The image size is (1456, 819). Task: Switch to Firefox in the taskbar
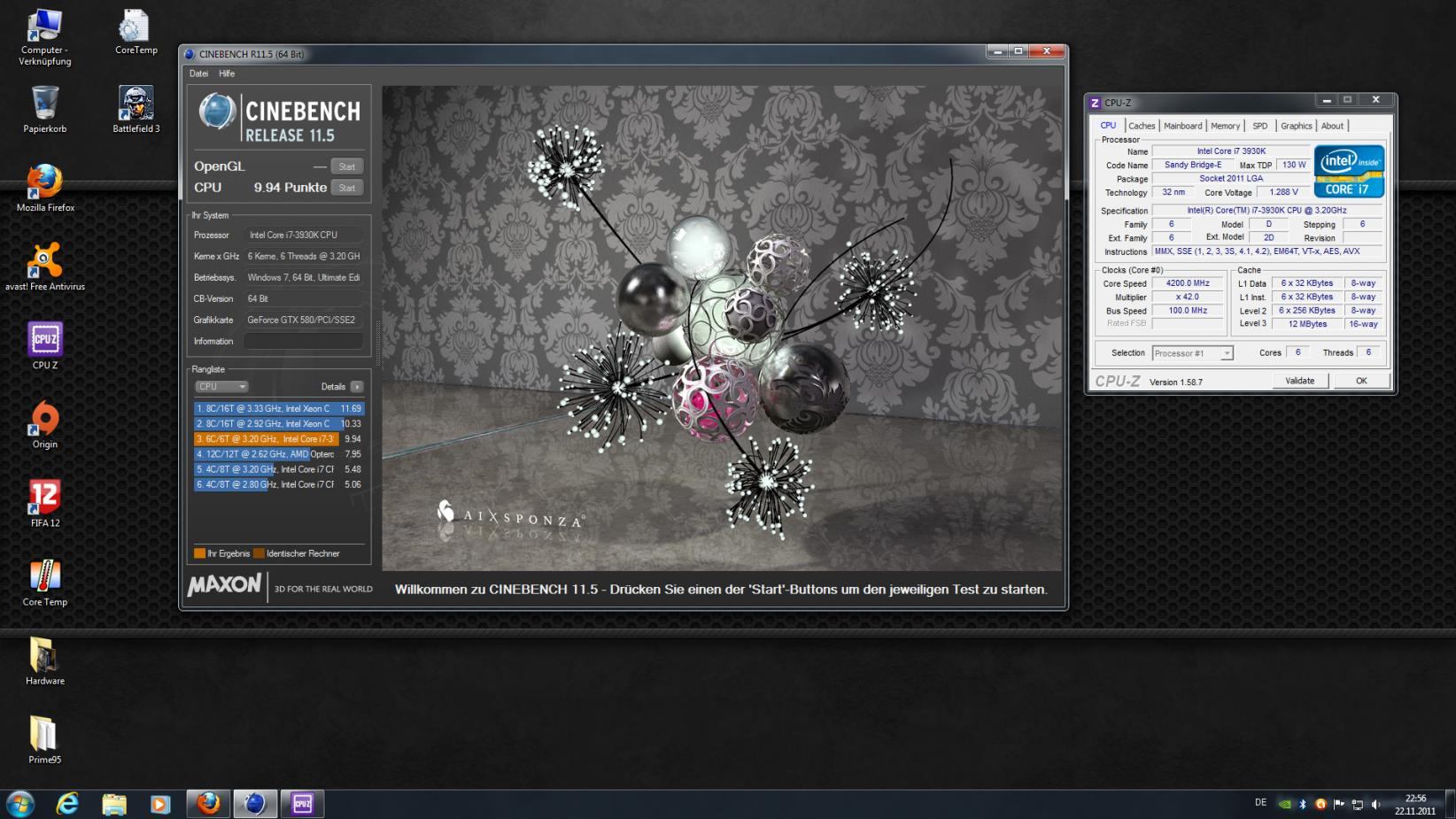tap(208, 804)
